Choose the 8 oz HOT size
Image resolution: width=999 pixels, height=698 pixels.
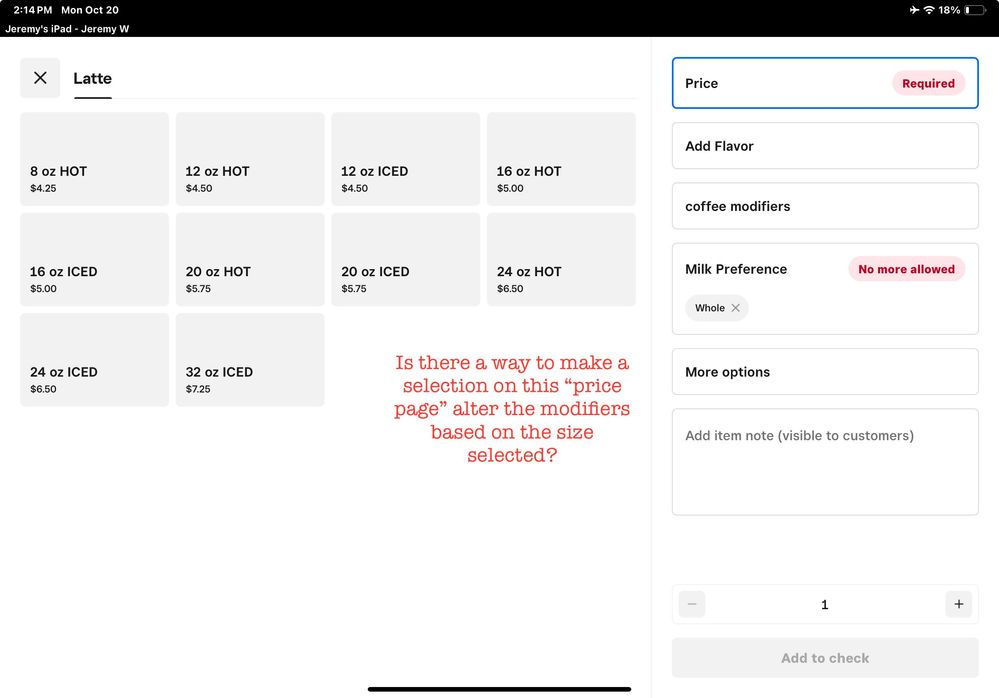(x=94, y=159)
